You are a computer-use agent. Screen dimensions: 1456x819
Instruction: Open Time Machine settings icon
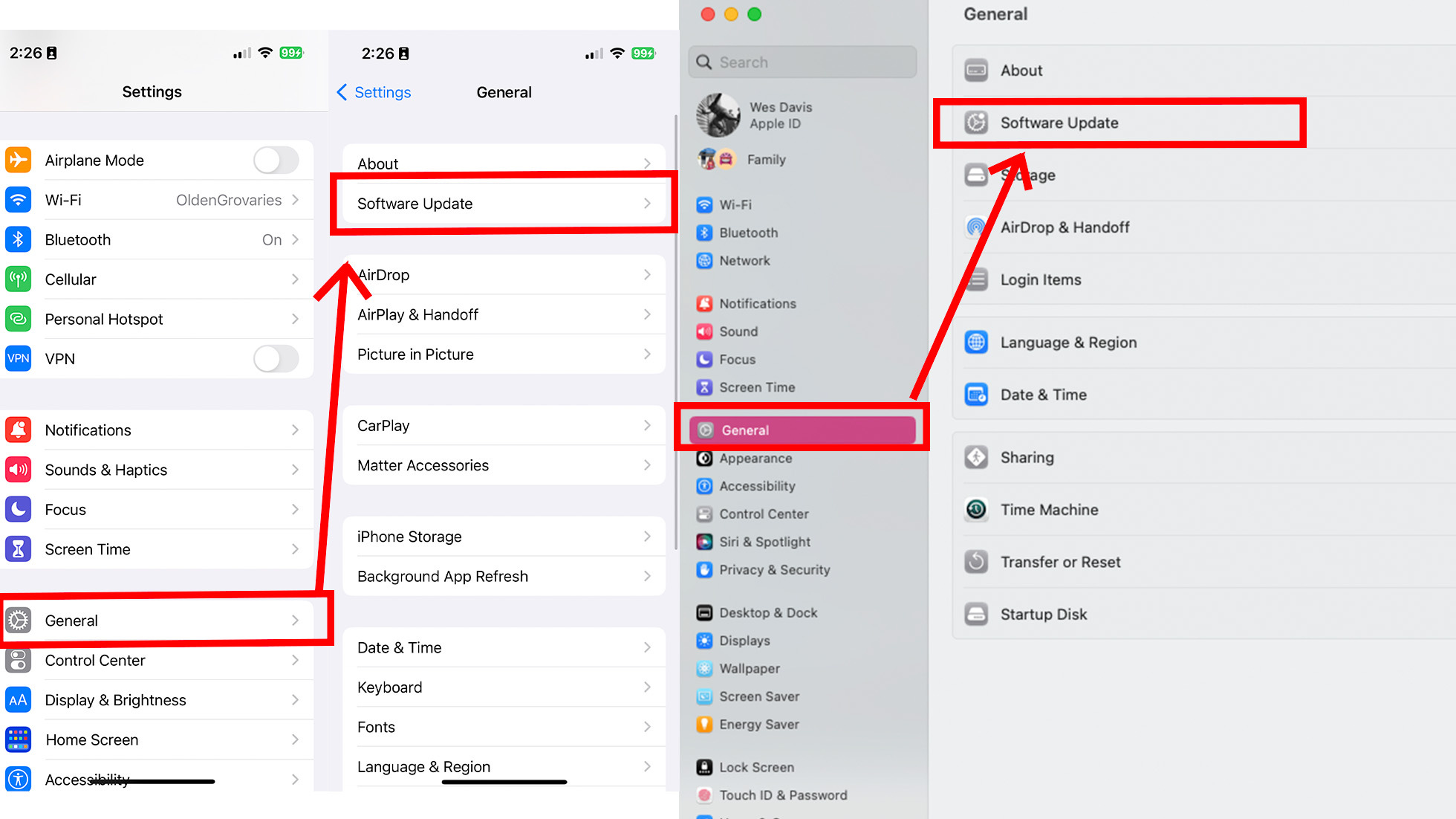[x=975, y=510]
